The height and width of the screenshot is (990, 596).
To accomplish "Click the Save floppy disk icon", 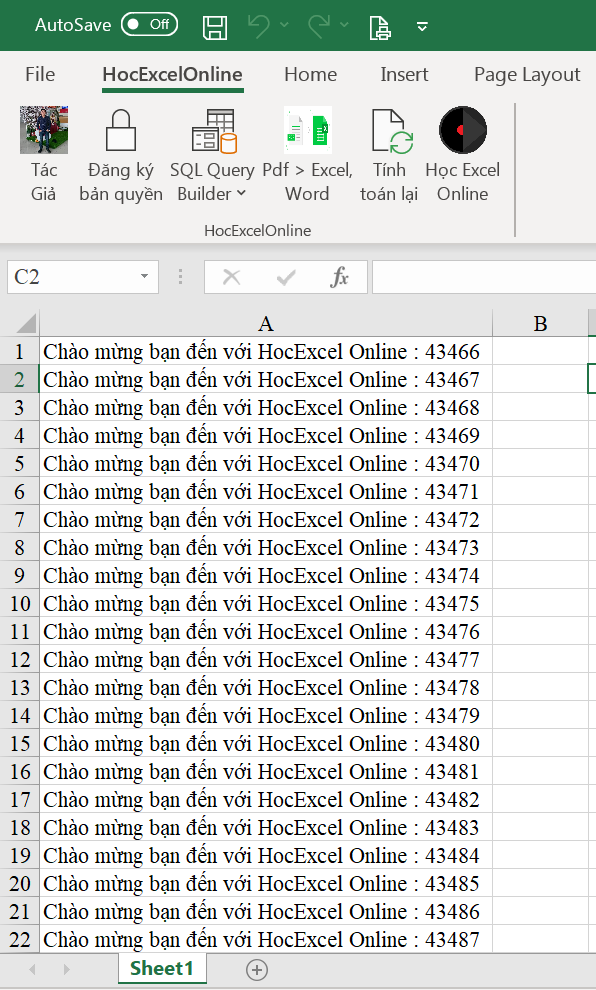I will click(215, 27).
